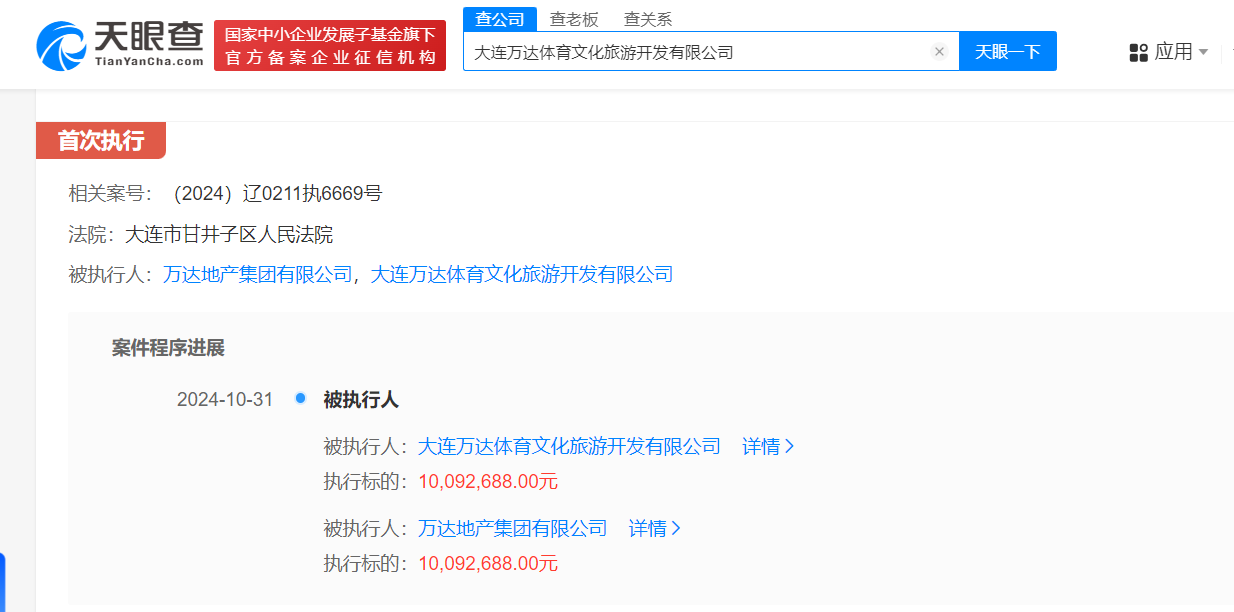This screenshot has height=612, width=1234.
Task: Click the 天眼一下 search button
Action: (x=1008, y=52)
